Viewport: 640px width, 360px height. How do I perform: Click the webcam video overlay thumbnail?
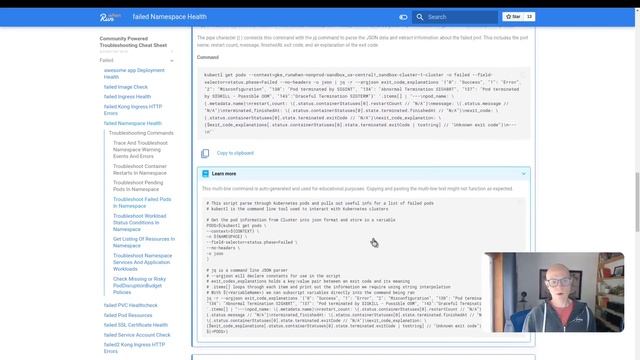[554, 292]
